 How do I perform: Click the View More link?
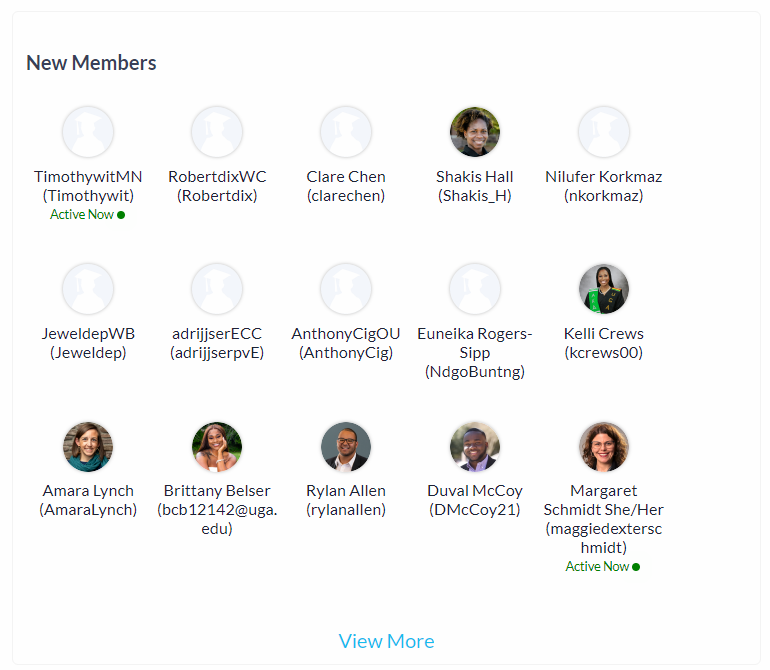click(386, 641)
